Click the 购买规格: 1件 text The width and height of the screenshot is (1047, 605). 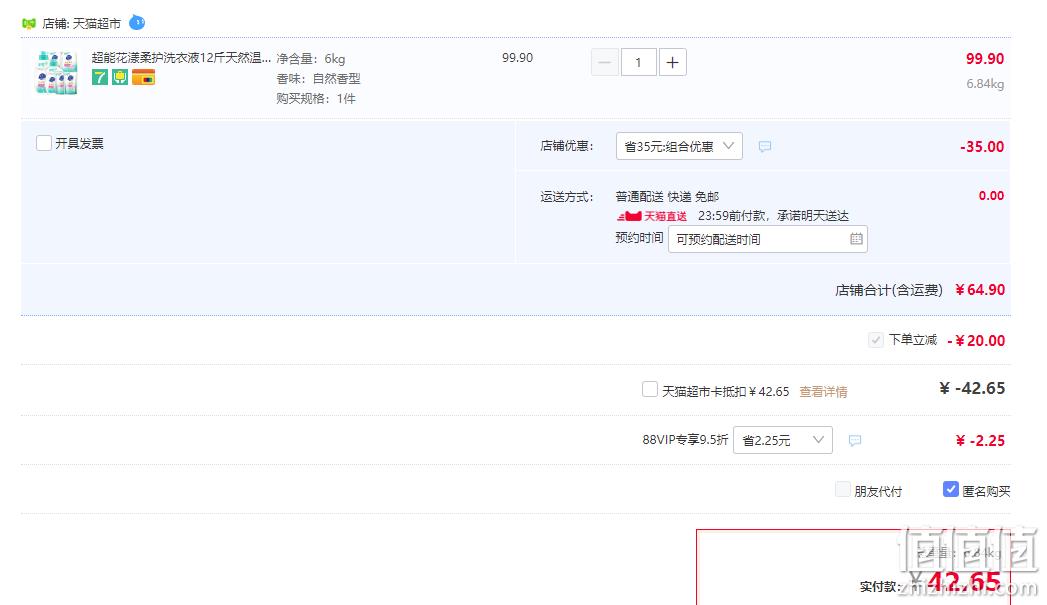tap(316, 99)
